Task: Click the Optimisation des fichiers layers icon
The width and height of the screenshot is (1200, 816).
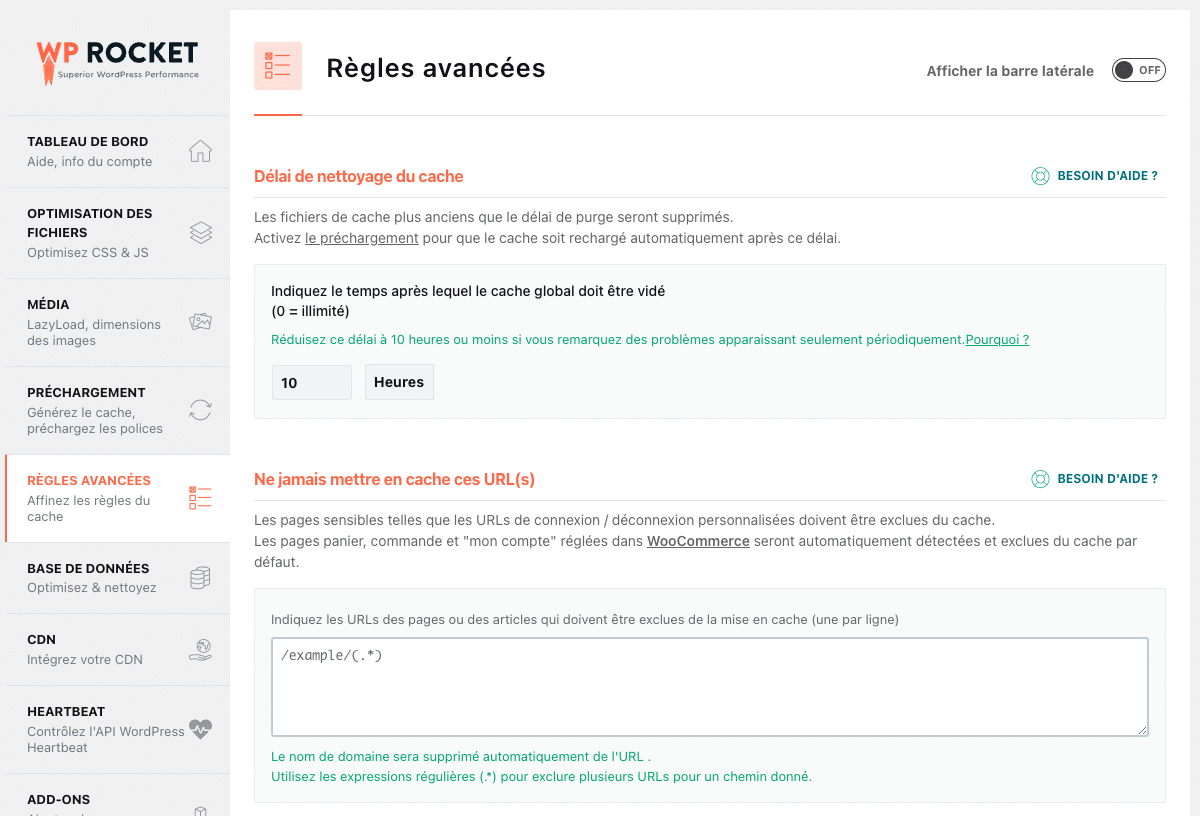Action: click(x=200, y=232)
